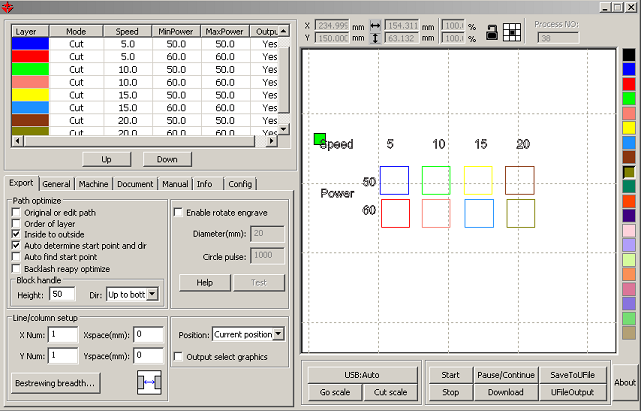Pick the black color swatch in palette
Viewport: 641px width, 411px height.
629,56
